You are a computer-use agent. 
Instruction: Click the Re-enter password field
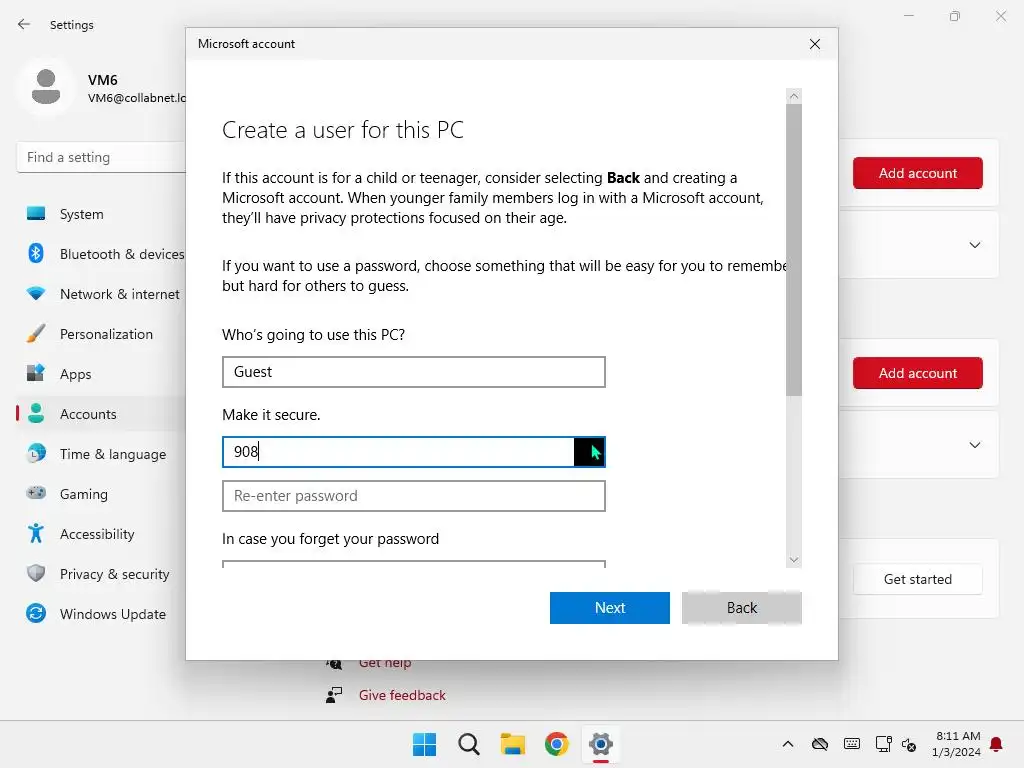pyautogui.click(x=413, y=496)
